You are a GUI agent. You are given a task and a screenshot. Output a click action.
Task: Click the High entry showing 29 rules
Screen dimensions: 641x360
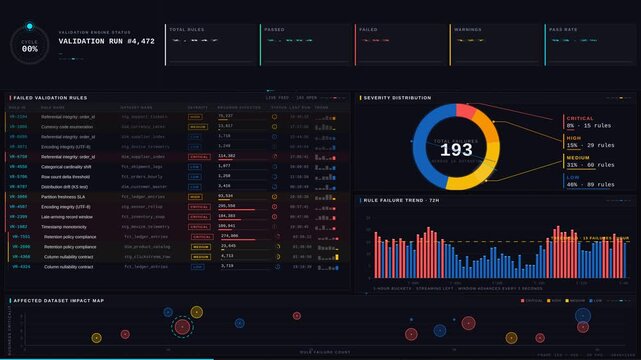click(590, 141)
